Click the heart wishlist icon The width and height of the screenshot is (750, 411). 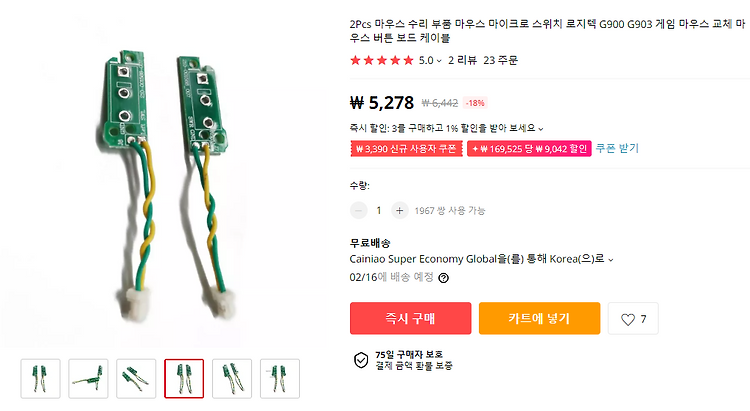click(x=628, y=319)
